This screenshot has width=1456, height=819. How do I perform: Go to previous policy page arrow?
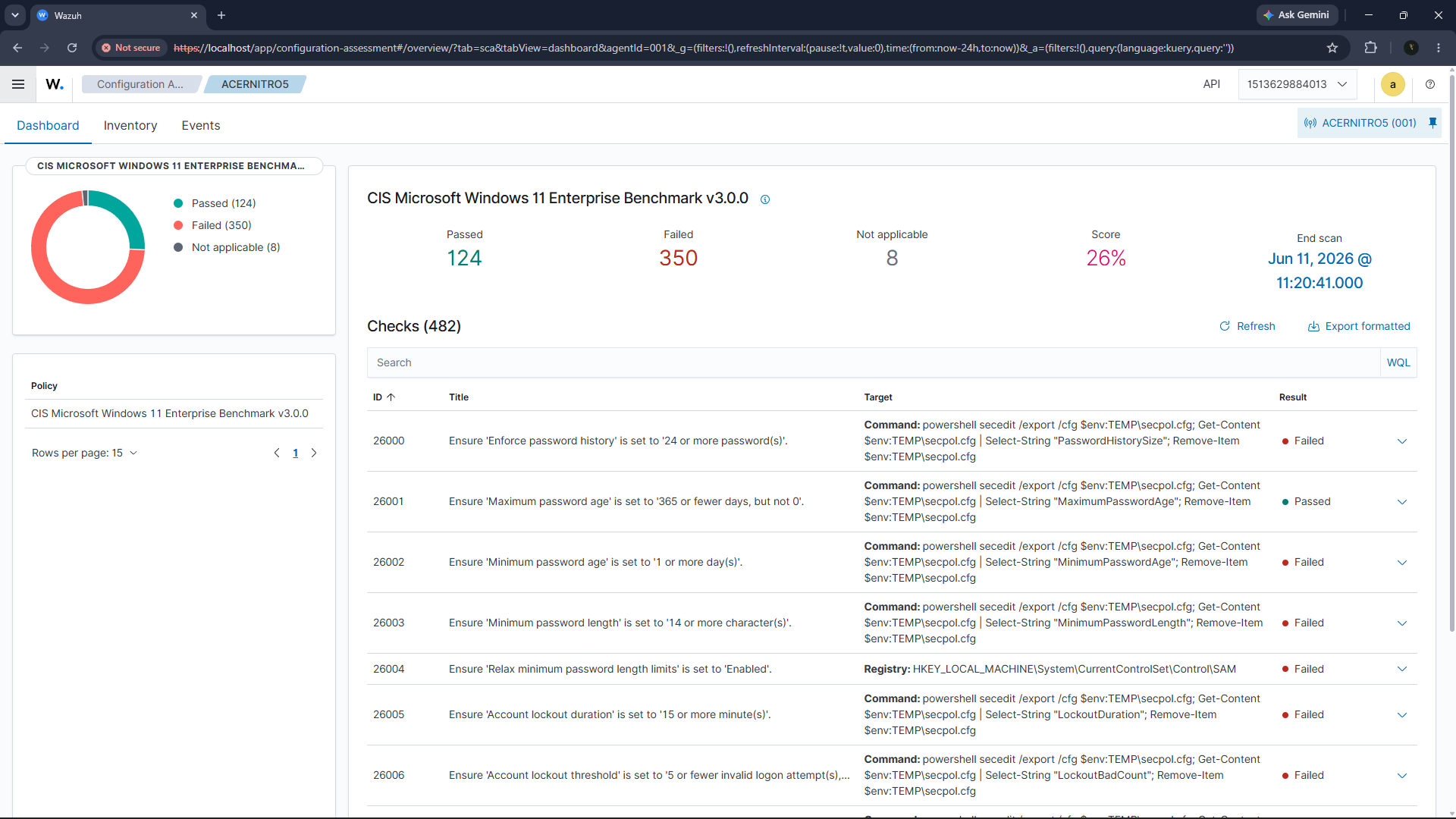[x=277, y=453]
